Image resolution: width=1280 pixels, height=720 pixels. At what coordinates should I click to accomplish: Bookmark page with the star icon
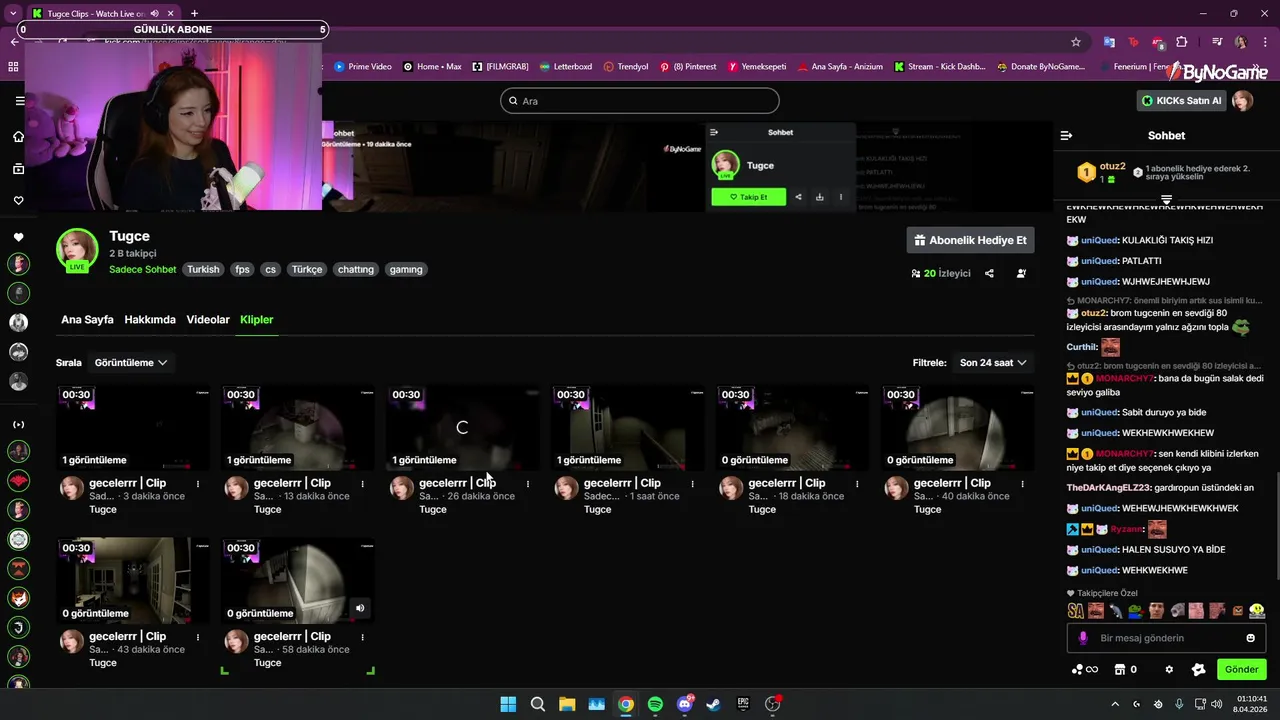[1076, 42]
